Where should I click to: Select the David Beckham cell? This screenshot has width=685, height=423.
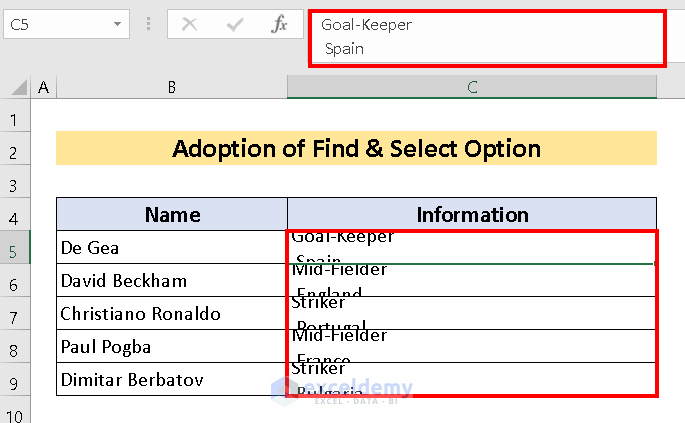click(172, 281)
